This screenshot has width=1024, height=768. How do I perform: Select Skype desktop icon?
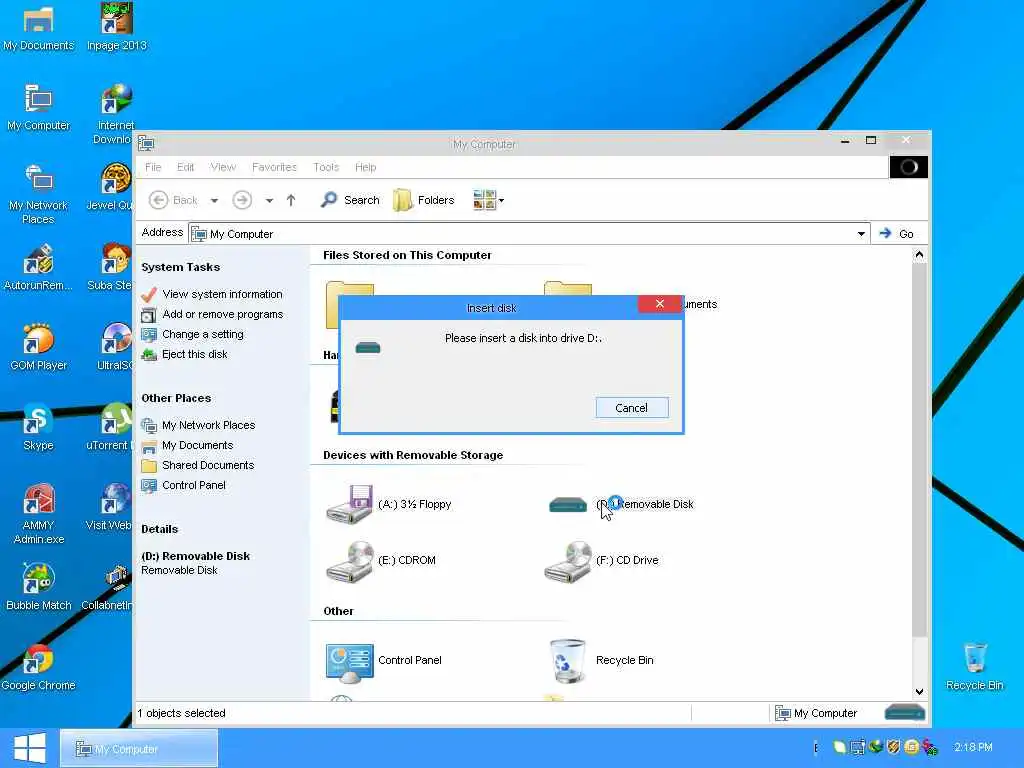(39, 428)
